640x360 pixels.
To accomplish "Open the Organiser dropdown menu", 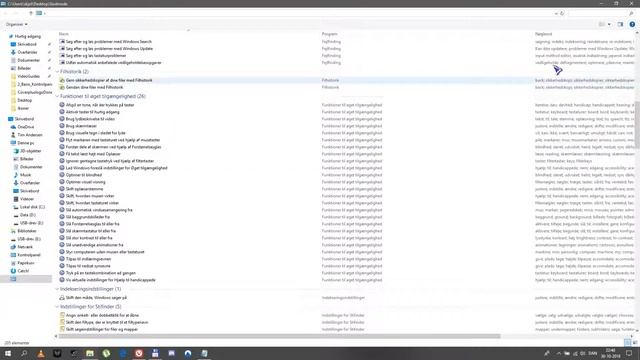I will pyautogui.click(x=16, y=24).
